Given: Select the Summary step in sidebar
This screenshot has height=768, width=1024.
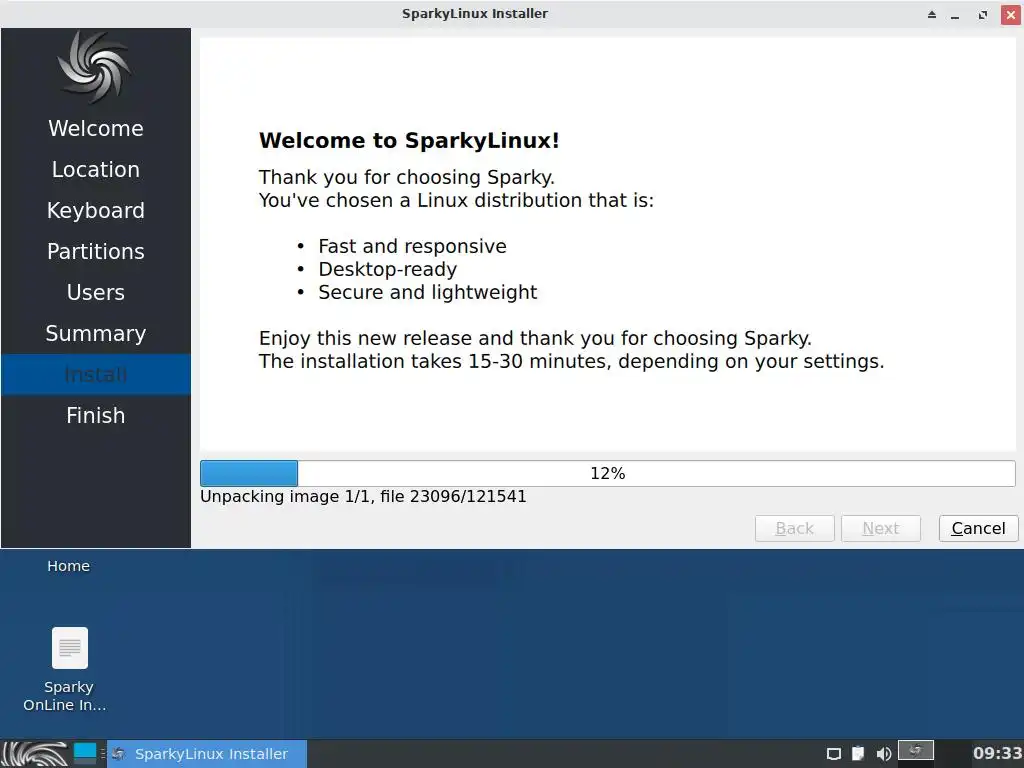Looking at the screenshot, I should [x=96, y=333].
